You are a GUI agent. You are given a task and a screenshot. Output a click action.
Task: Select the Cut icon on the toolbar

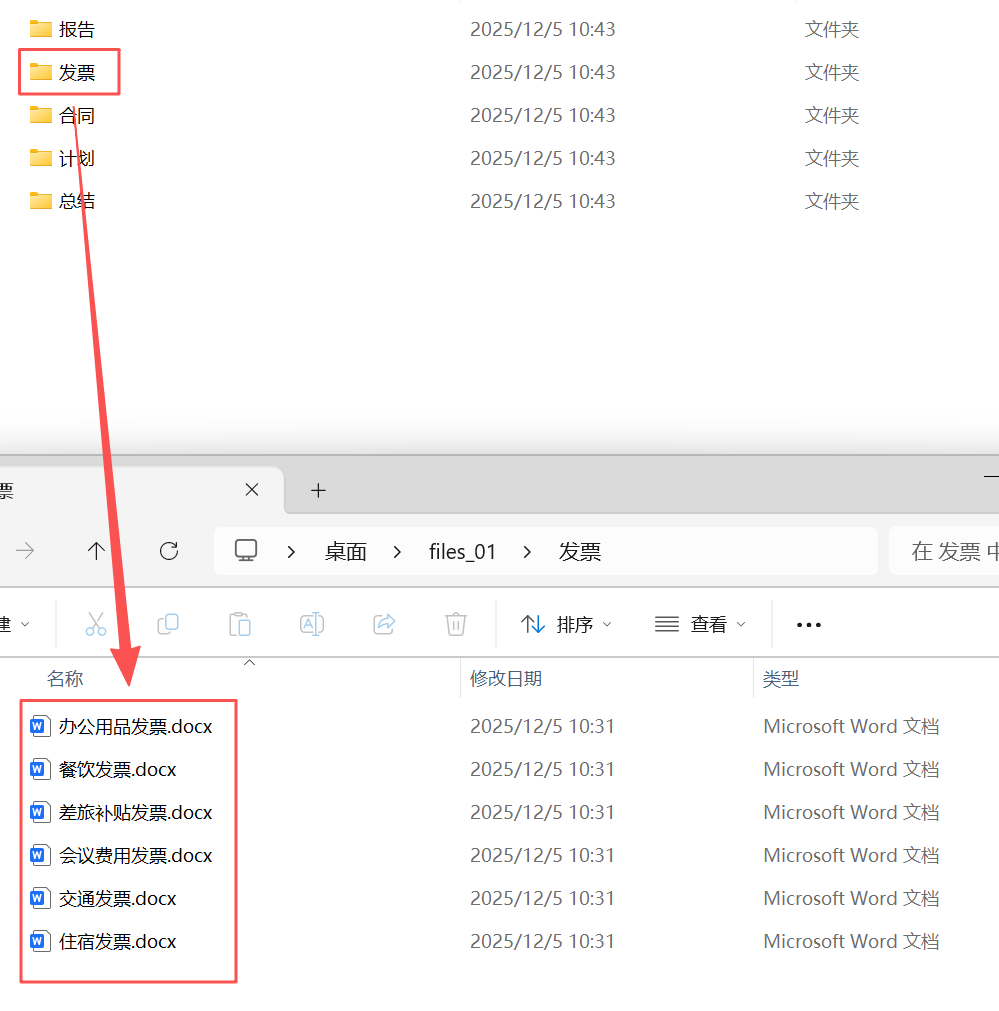95,624
